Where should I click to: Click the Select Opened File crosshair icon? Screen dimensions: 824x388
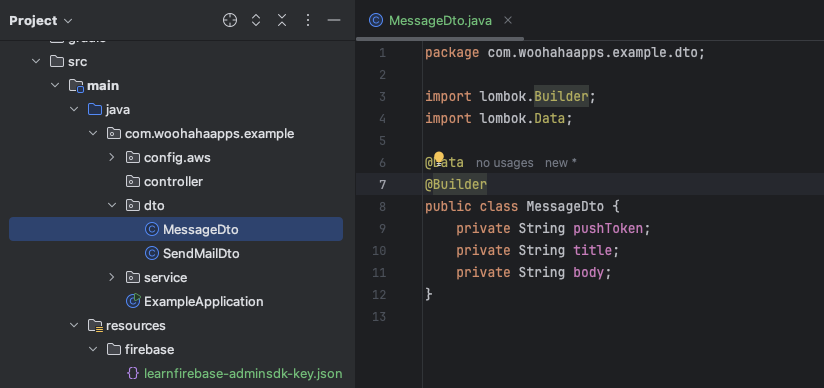click(230, 21)
